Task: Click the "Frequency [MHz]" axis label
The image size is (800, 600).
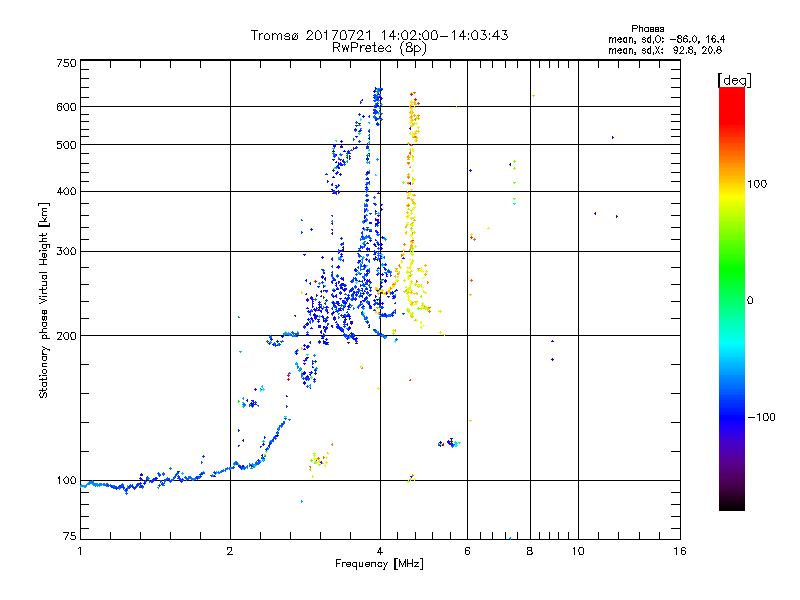Action: pos(379,564)
